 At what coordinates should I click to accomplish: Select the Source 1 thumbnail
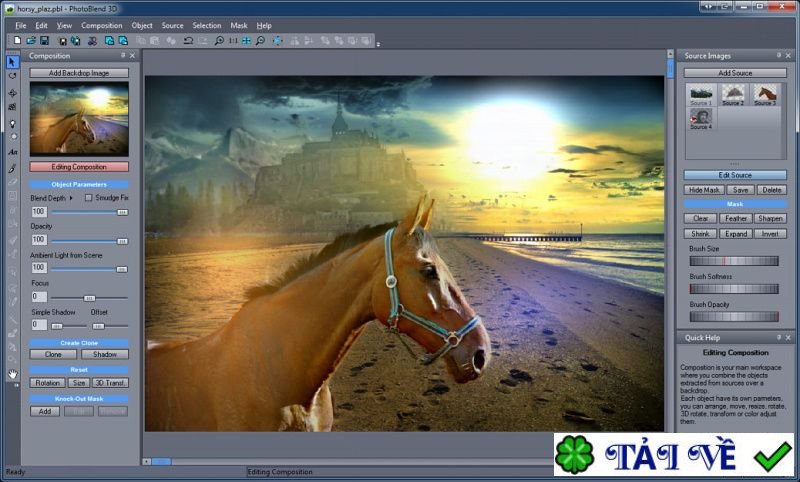point(701,95)
